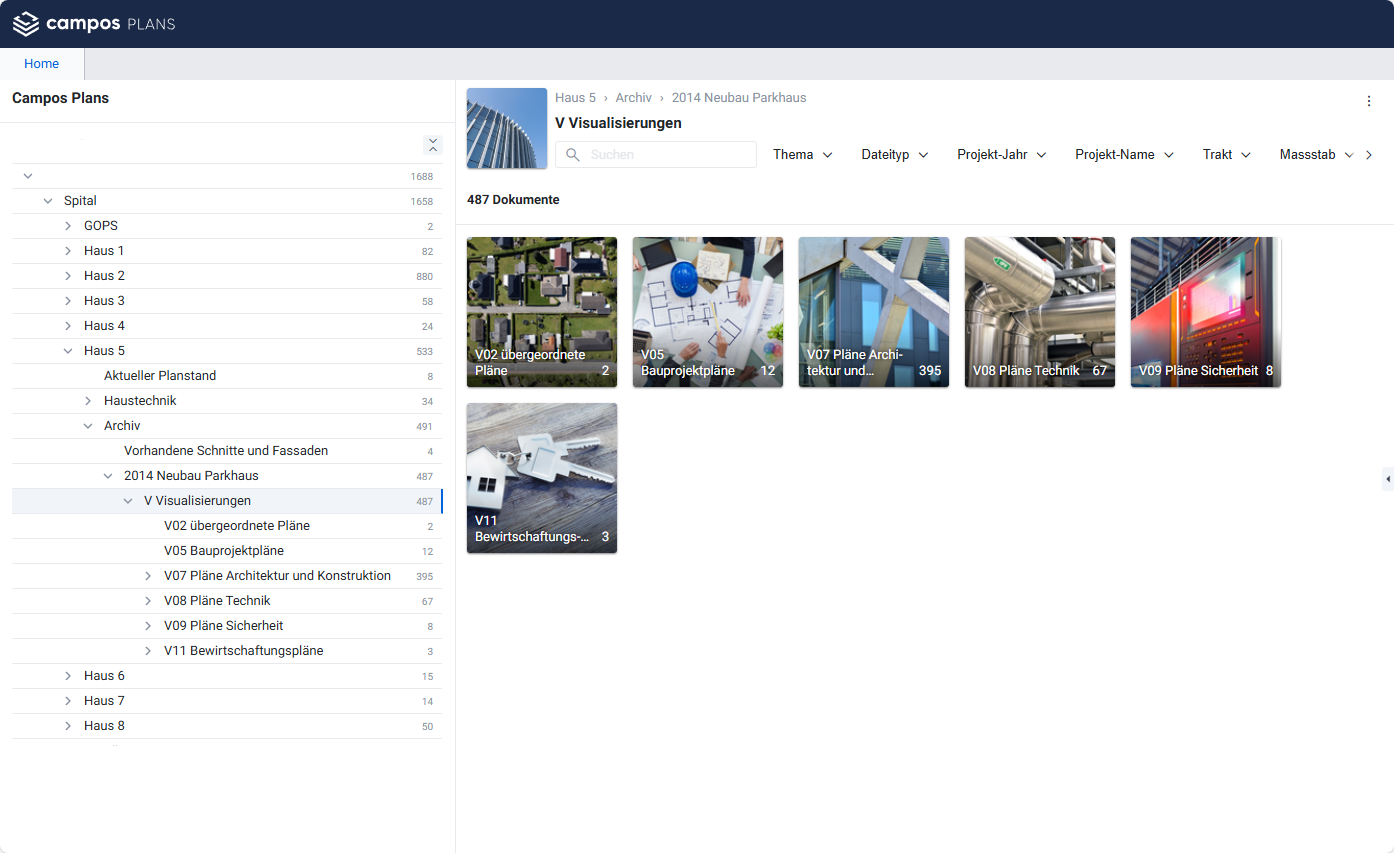Click the building image beside breadcrumb

pos(507,128)
